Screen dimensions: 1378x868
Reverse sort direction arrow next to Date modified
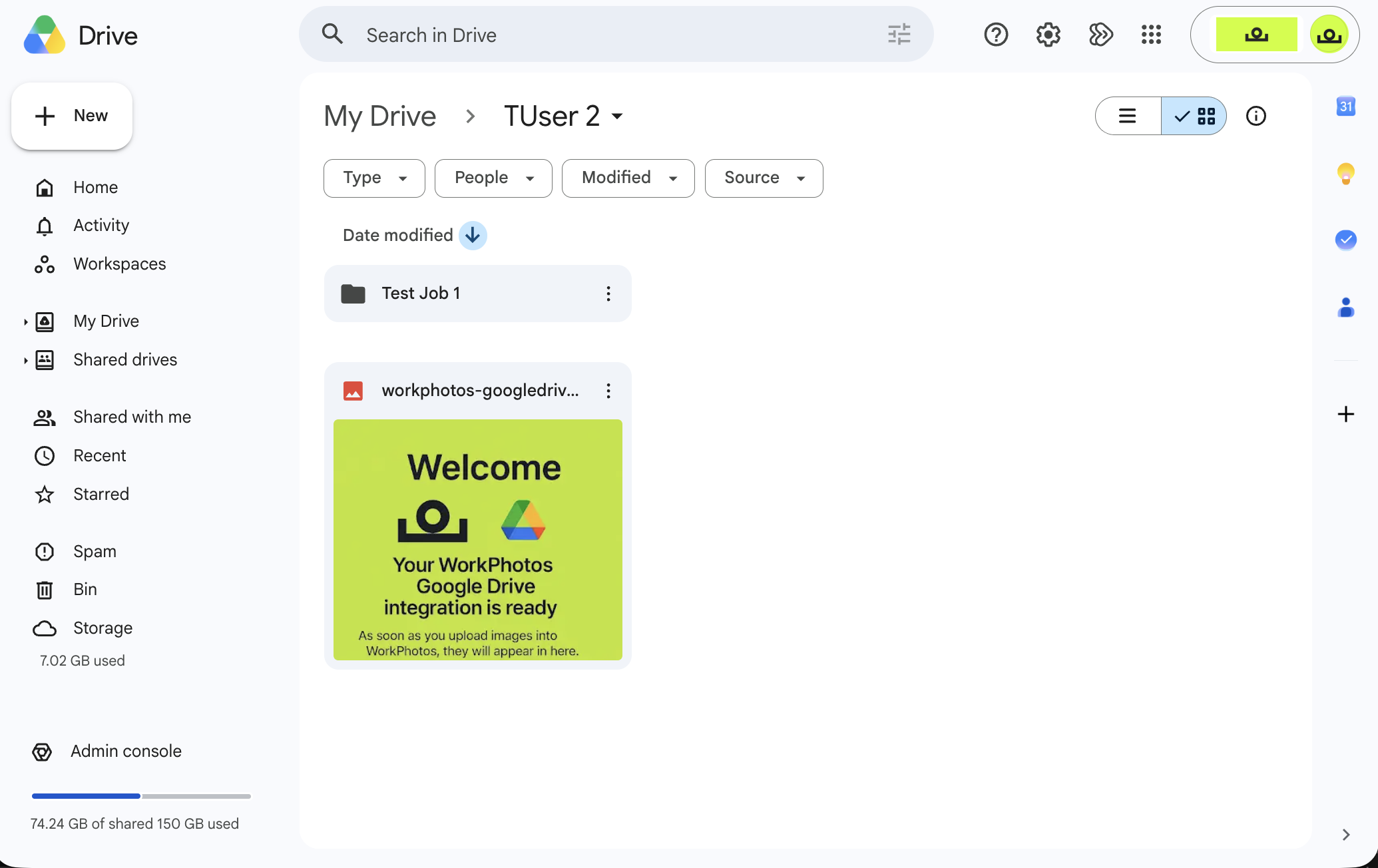click(x=473, y=236)
